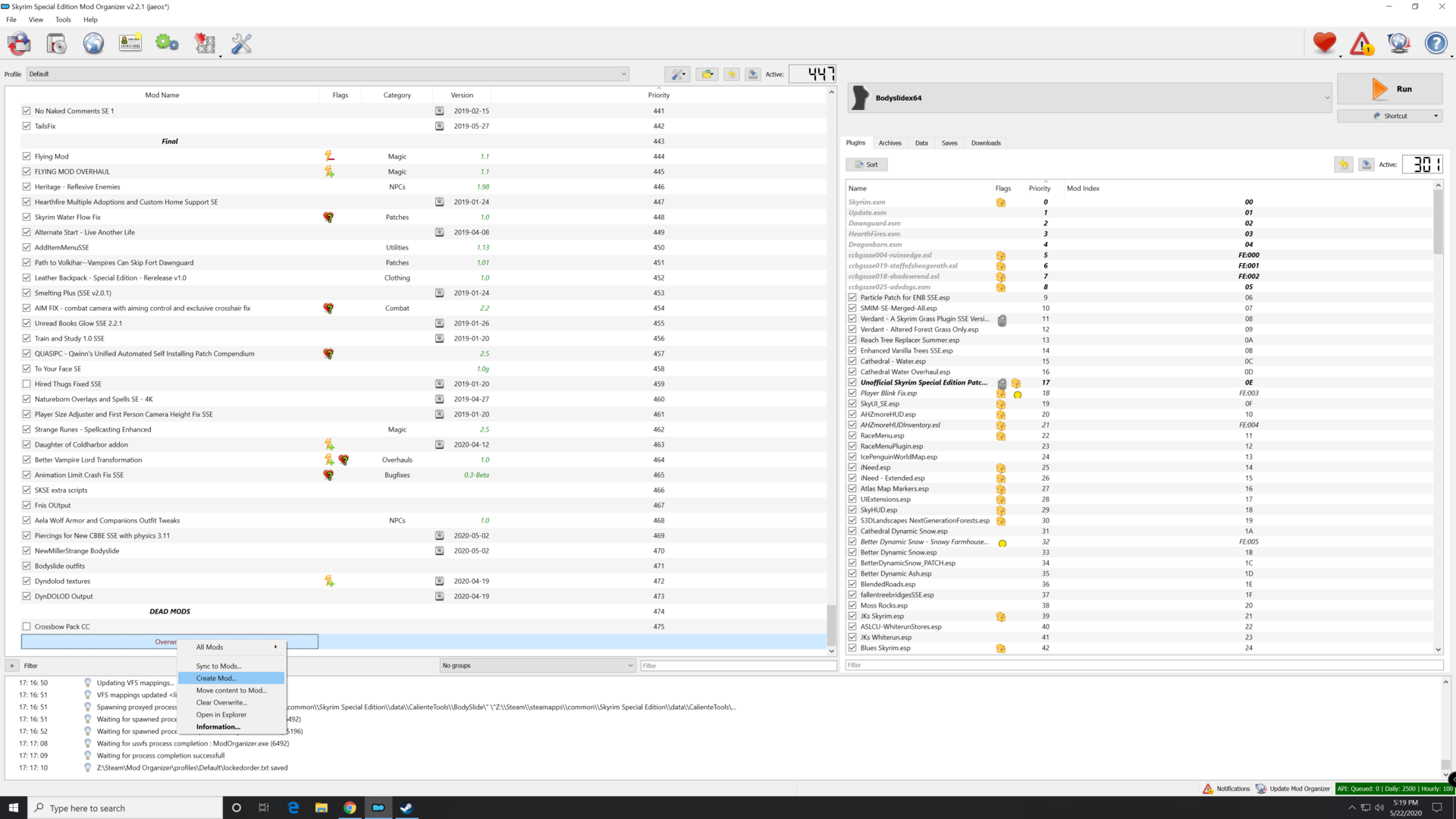1456x819 pixels.
Task: Open the Profiles ID card icon
Action: 130,44
